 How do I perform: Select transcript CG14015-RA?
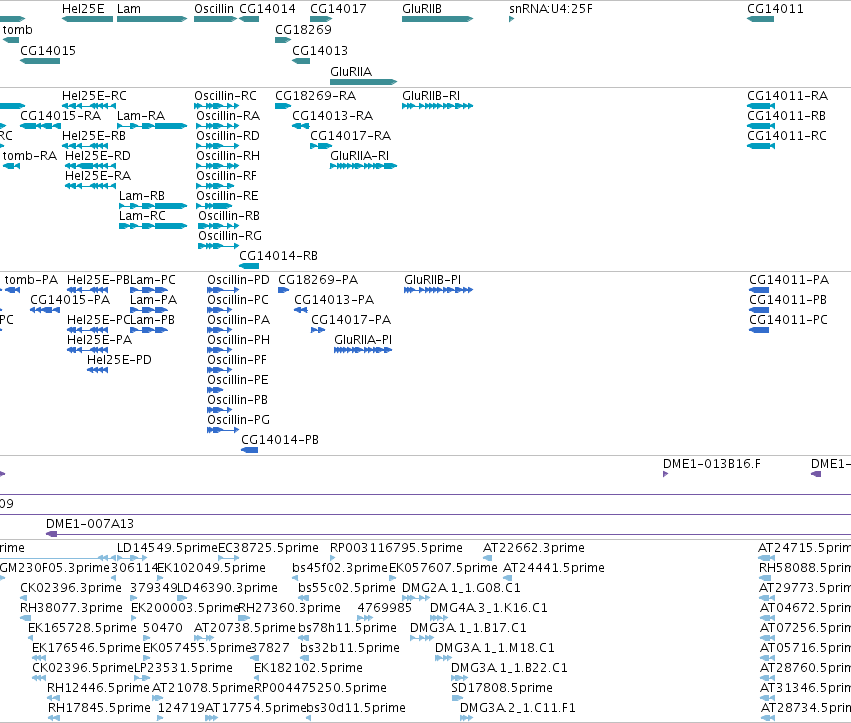[x=60, y=116]
